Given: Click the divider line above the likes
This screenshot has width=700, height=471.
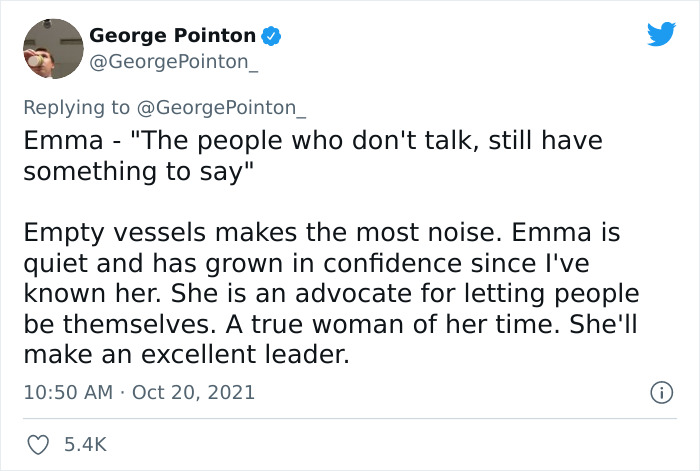Looking at the screenshot, I should pos(350,419).
